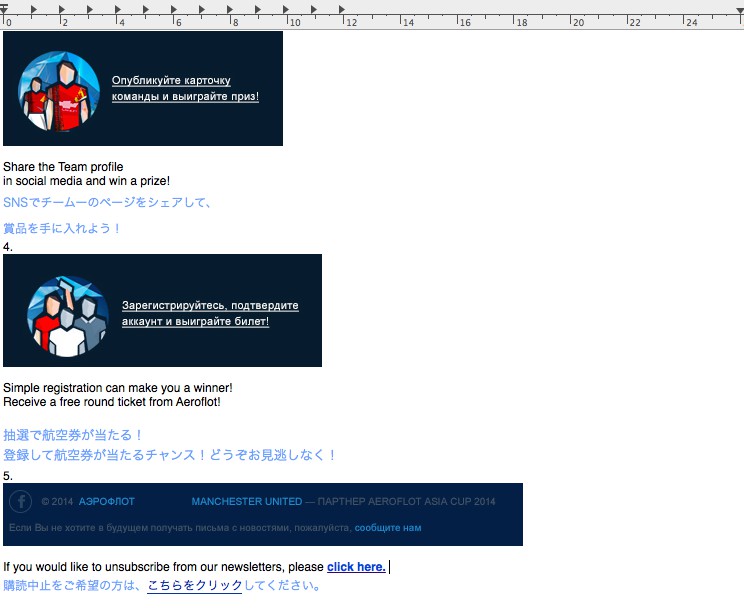This screenshot has height=608, width=744.
Task: Click the tab stop marker at ruler 2
Action: (62, 9)
